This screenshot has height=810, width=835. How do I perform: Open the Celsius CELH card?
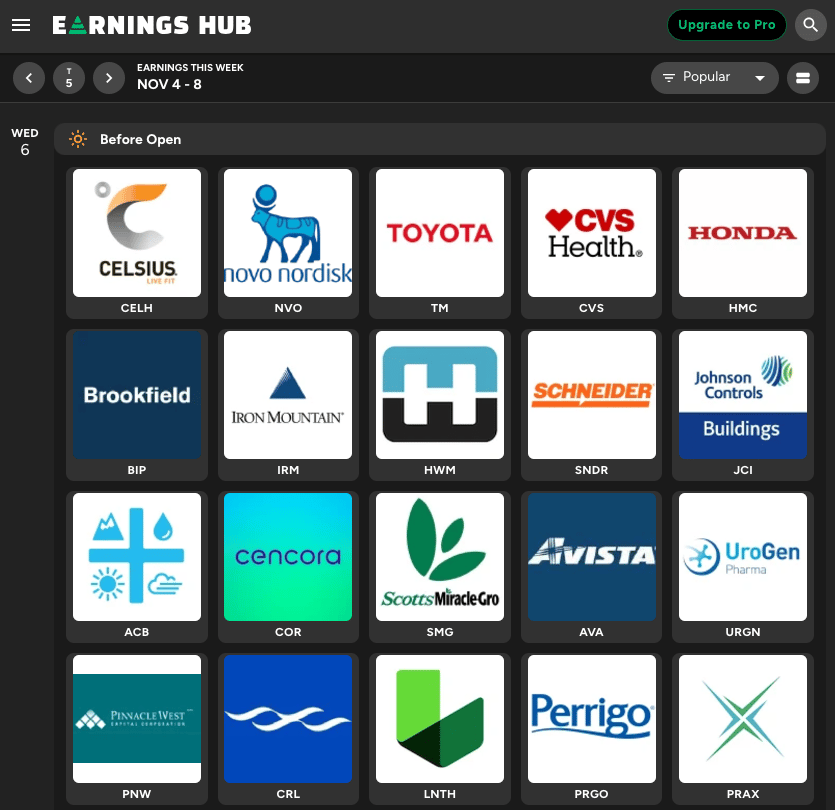click(137, 243)
